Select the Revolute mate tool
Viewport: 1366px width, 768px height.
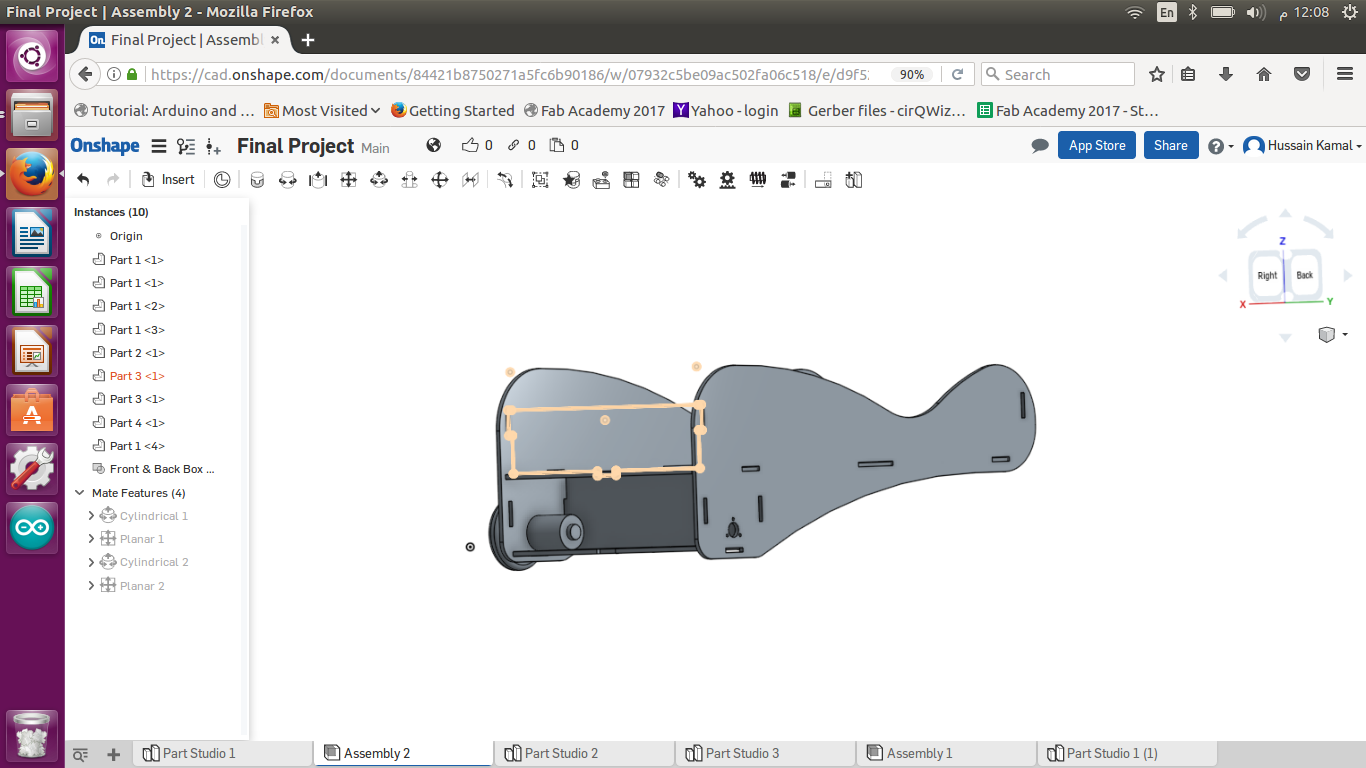288,180
